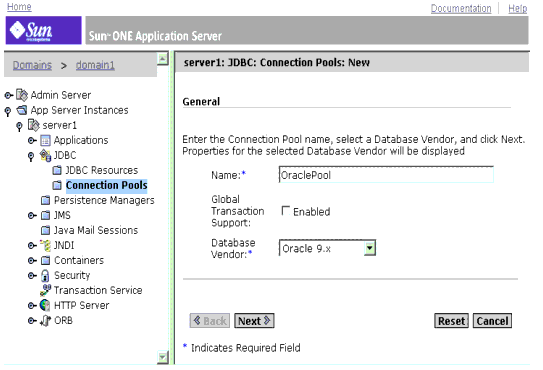Open Transaction Service in the tree

[98, 290]
